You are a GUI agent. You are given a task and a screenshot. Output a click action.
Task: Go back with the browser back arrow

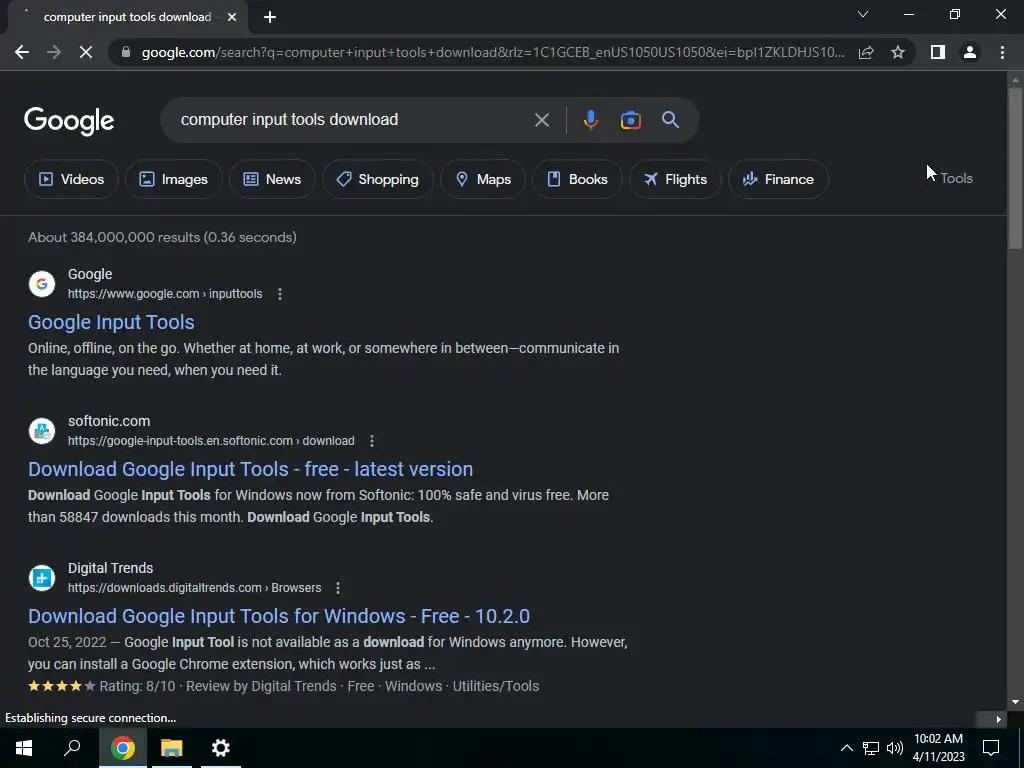pos(22,52)
